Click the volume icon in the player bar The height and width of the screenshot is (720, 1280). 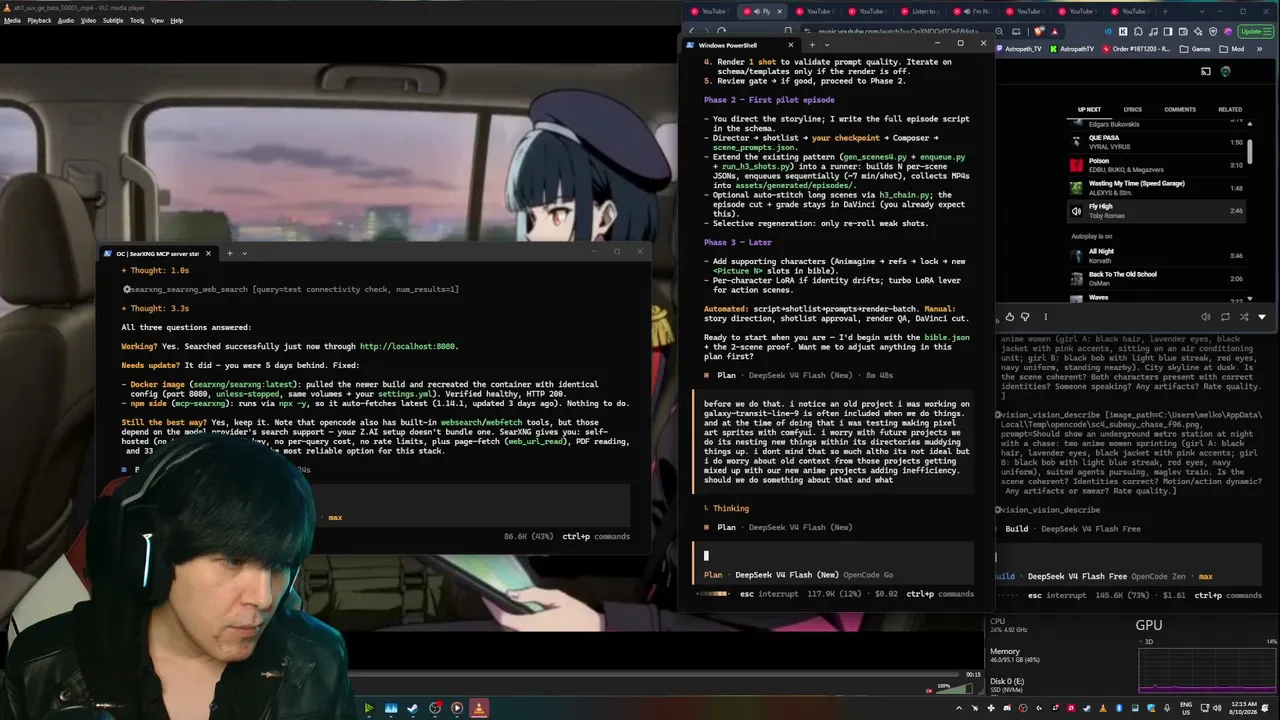(1205, 317)
